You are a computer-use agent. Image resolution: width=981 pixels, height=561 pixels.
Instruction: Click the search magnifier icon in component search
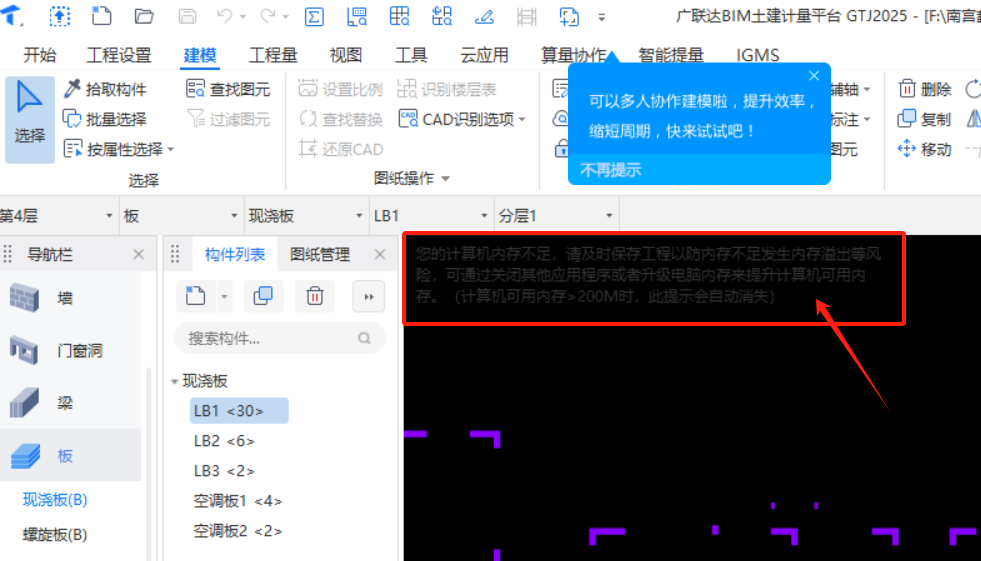[364, 338]
